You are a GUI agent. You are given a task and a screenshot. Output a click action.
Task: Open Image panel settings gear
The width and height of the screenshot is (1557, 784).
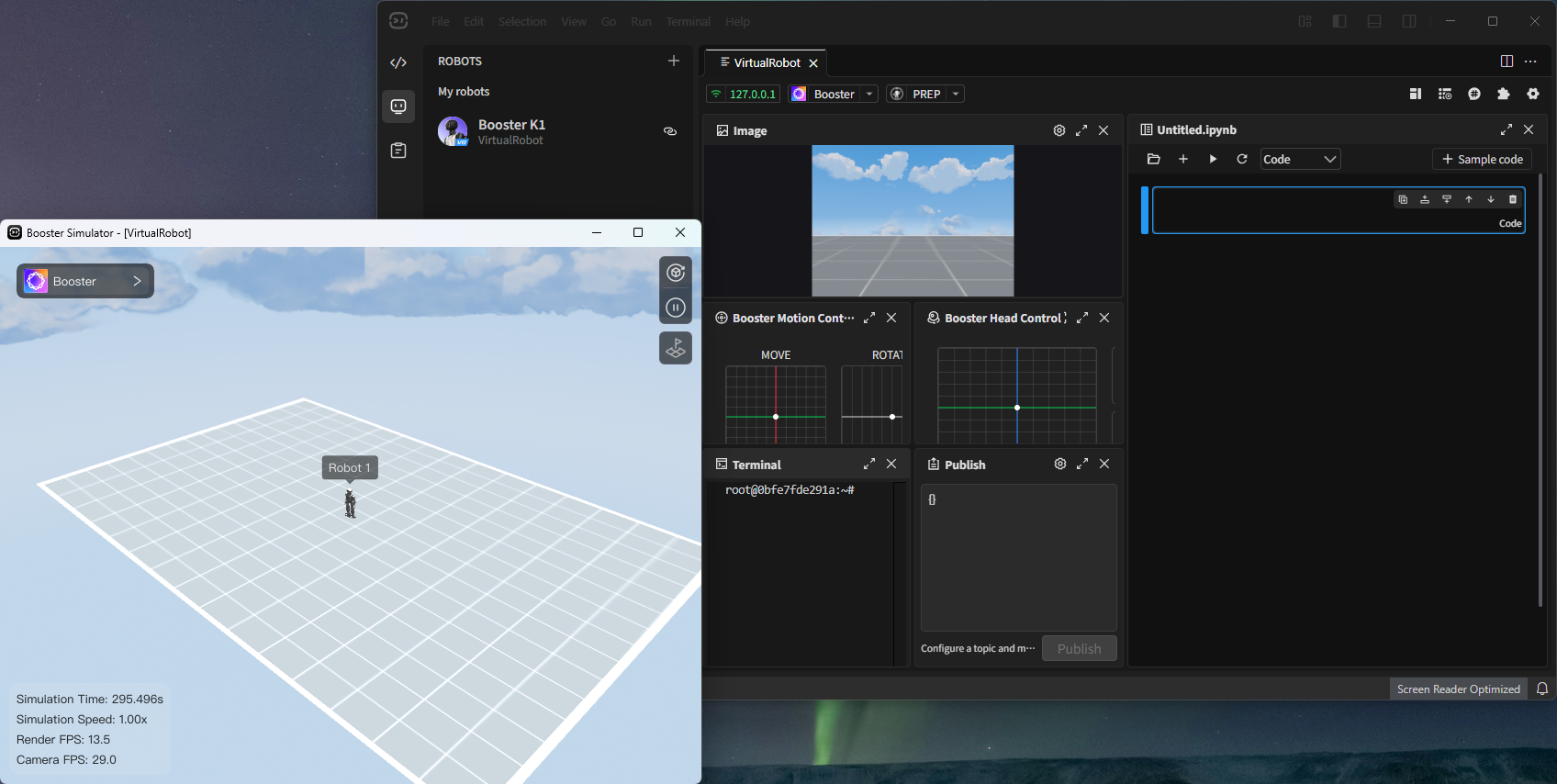point(1059,130)
